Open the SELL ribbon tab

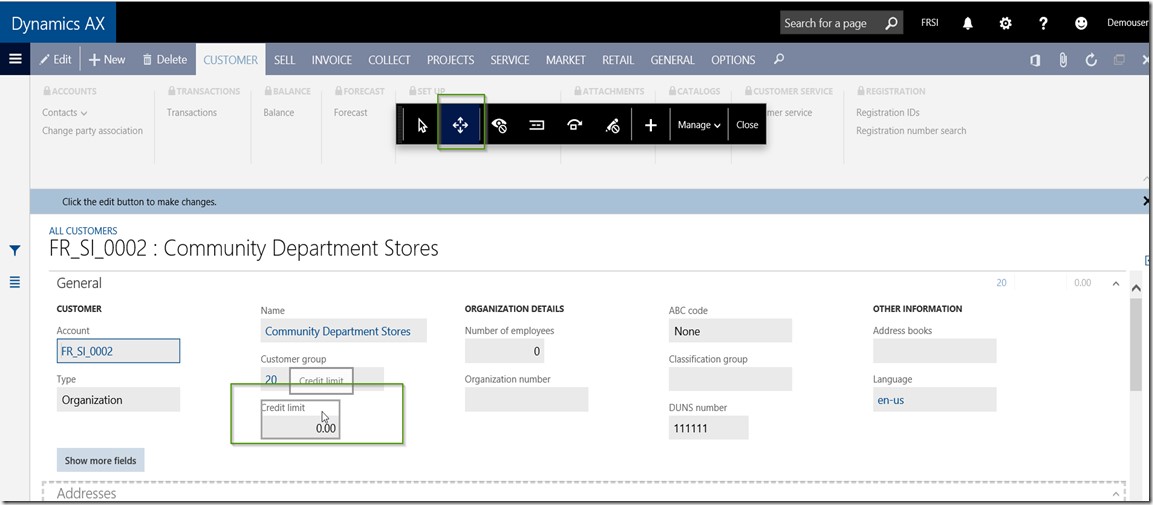(x=285, y=60)
